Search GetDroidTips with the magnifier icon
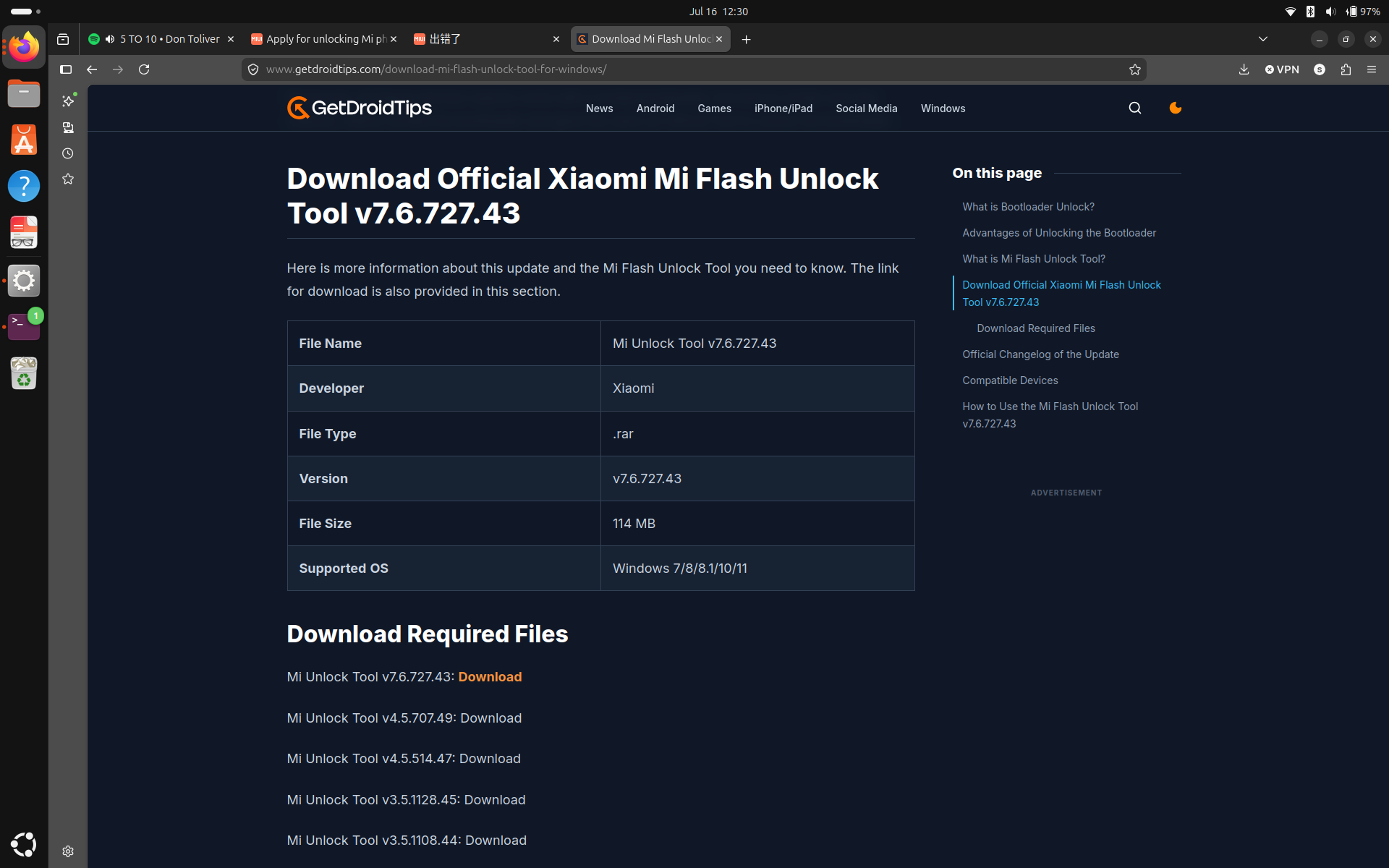 (x=1135, y=108)
